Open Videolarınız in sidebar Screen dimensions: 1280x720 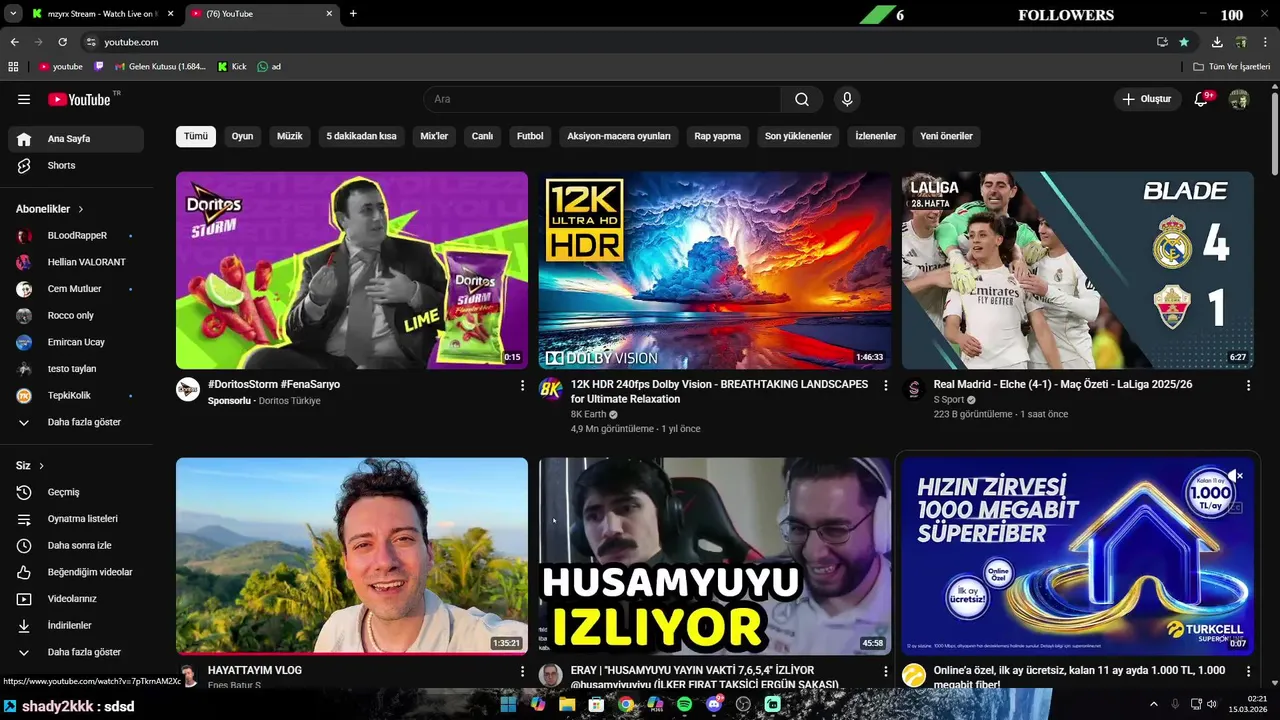pos(76,599)
